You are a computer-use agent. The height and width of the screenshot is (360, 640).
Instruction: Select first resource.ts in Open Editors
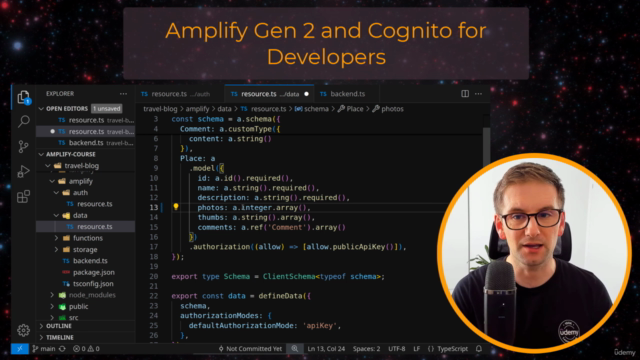[85, 120]
